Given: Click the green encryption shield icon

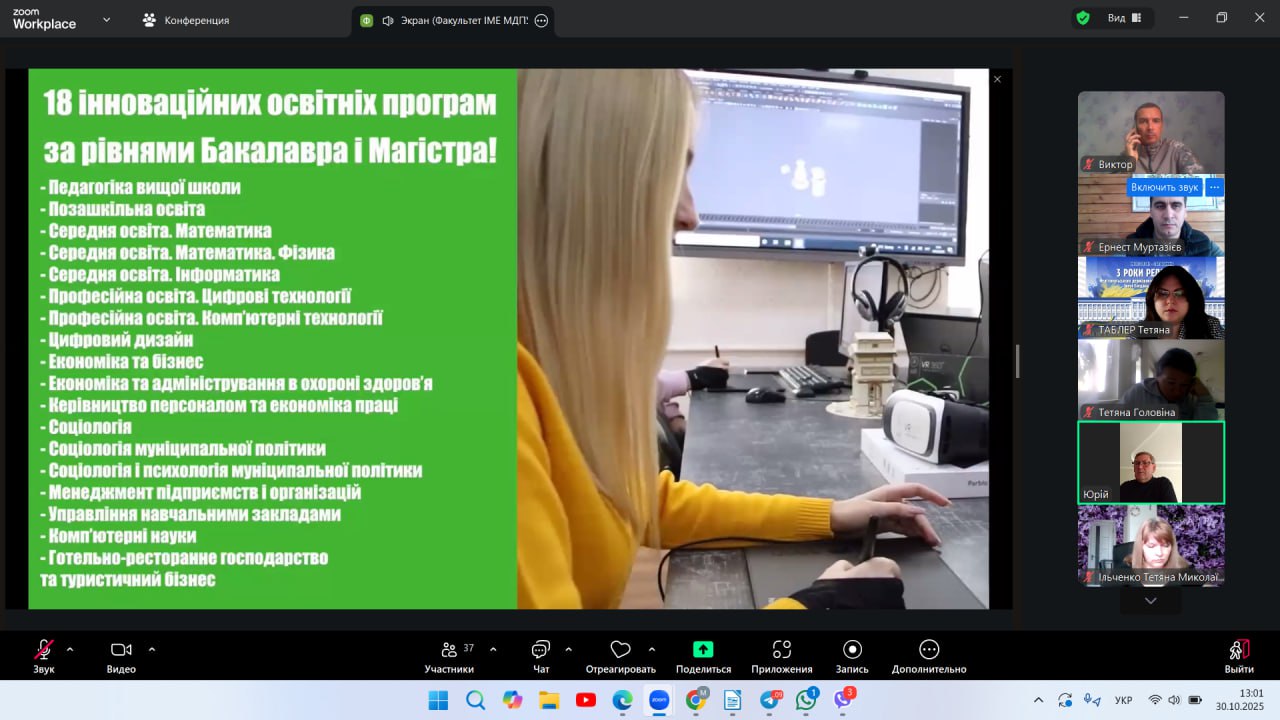Looking at the screenshot, I should pyautogui.click(x=1083, y=18).
